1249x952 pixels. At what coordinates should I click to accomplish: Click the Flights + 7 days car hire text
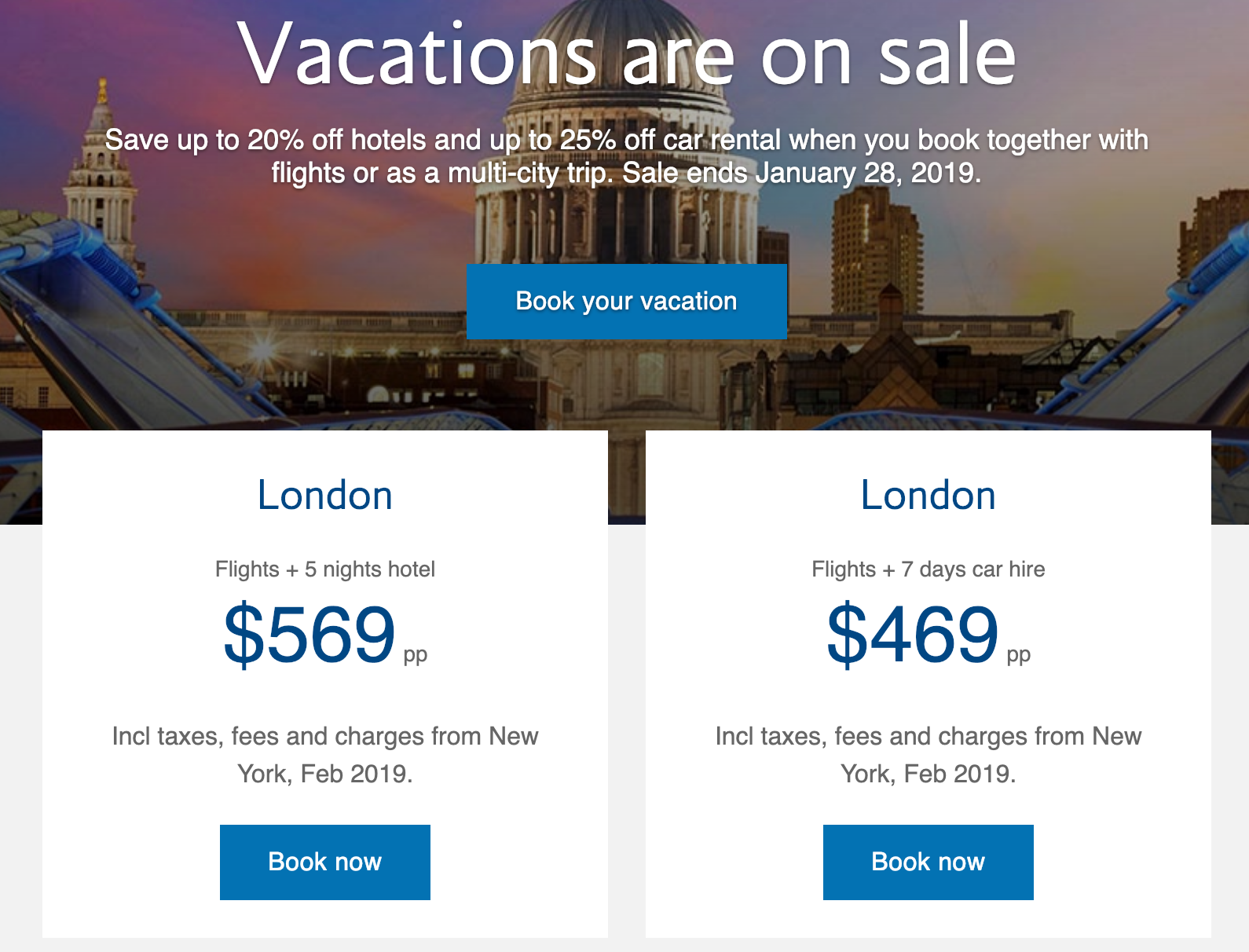tap(928, 569)
